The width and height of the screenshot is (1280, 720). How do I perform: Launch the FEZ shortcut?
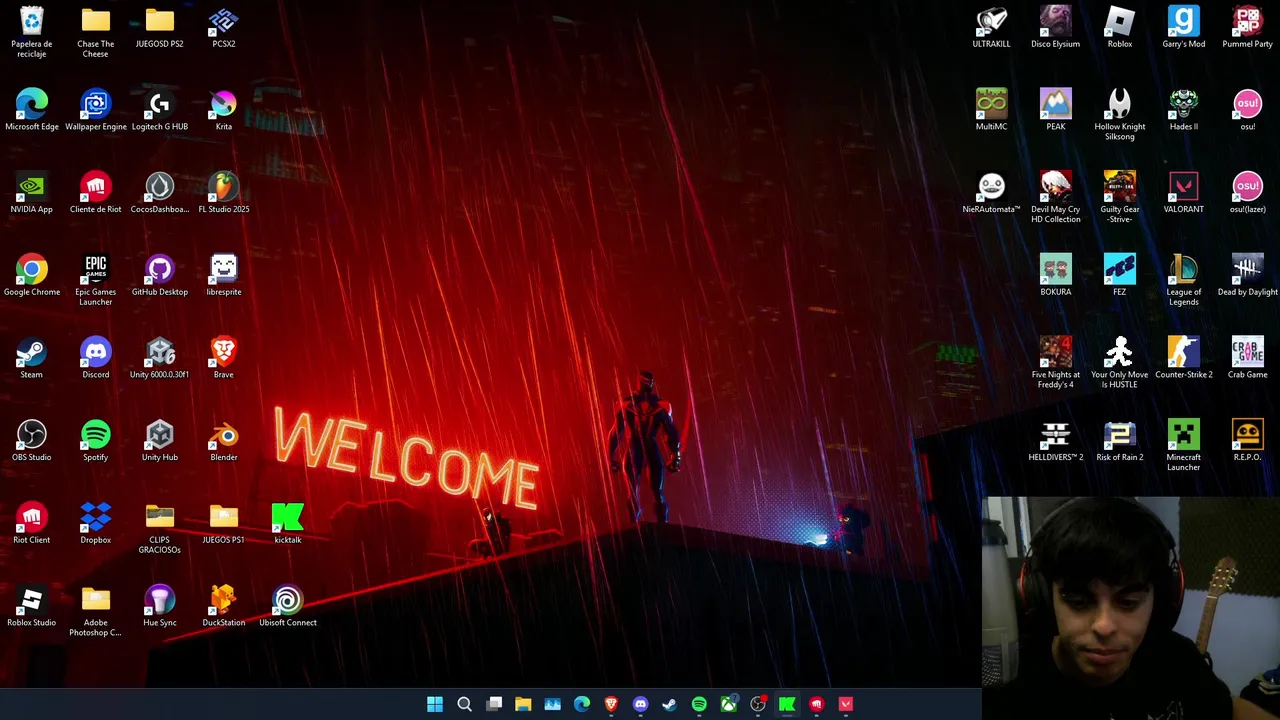tap(1120, 276)
